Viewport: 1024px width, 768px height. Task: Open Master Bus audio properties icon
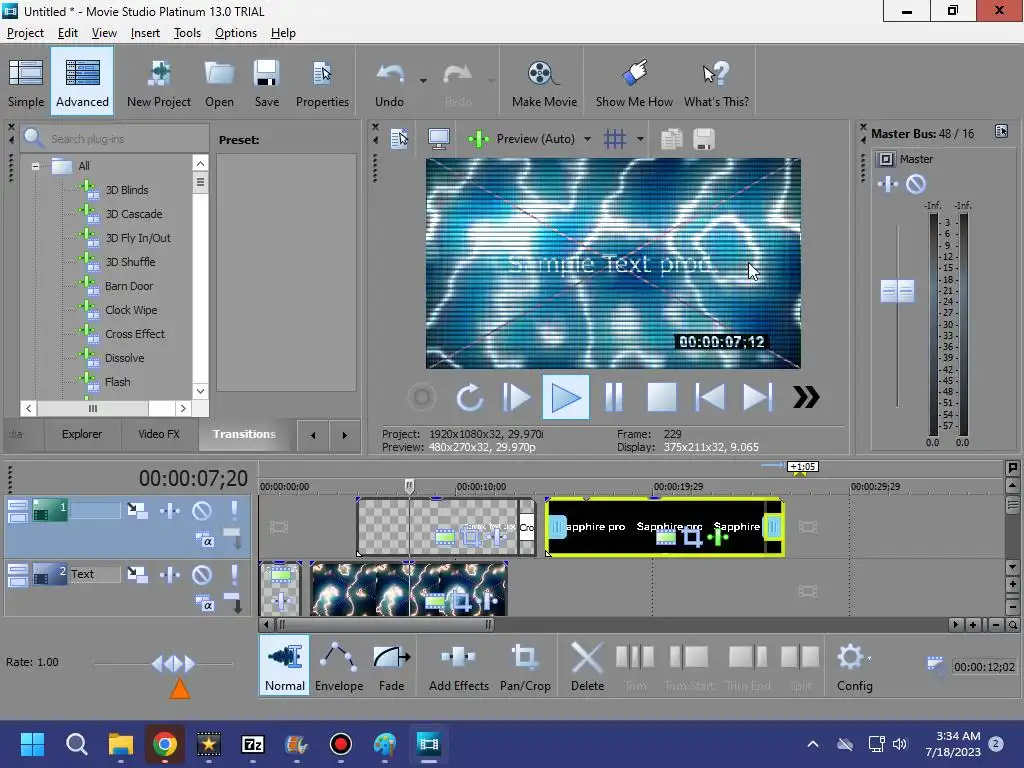tap(1001, 132)
